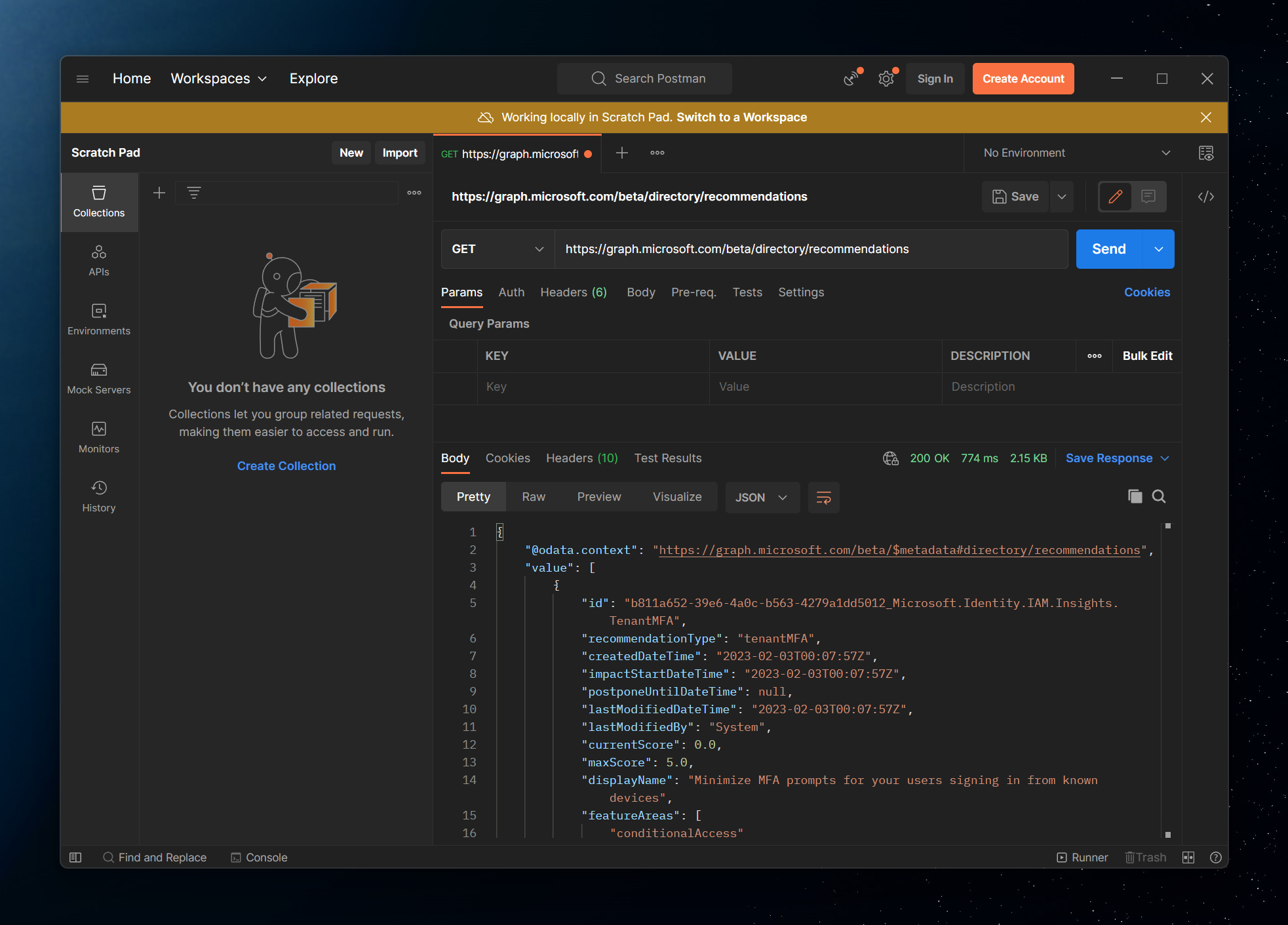
Task: Open the Monitors sidebar section
Action: tap(99, 438)
